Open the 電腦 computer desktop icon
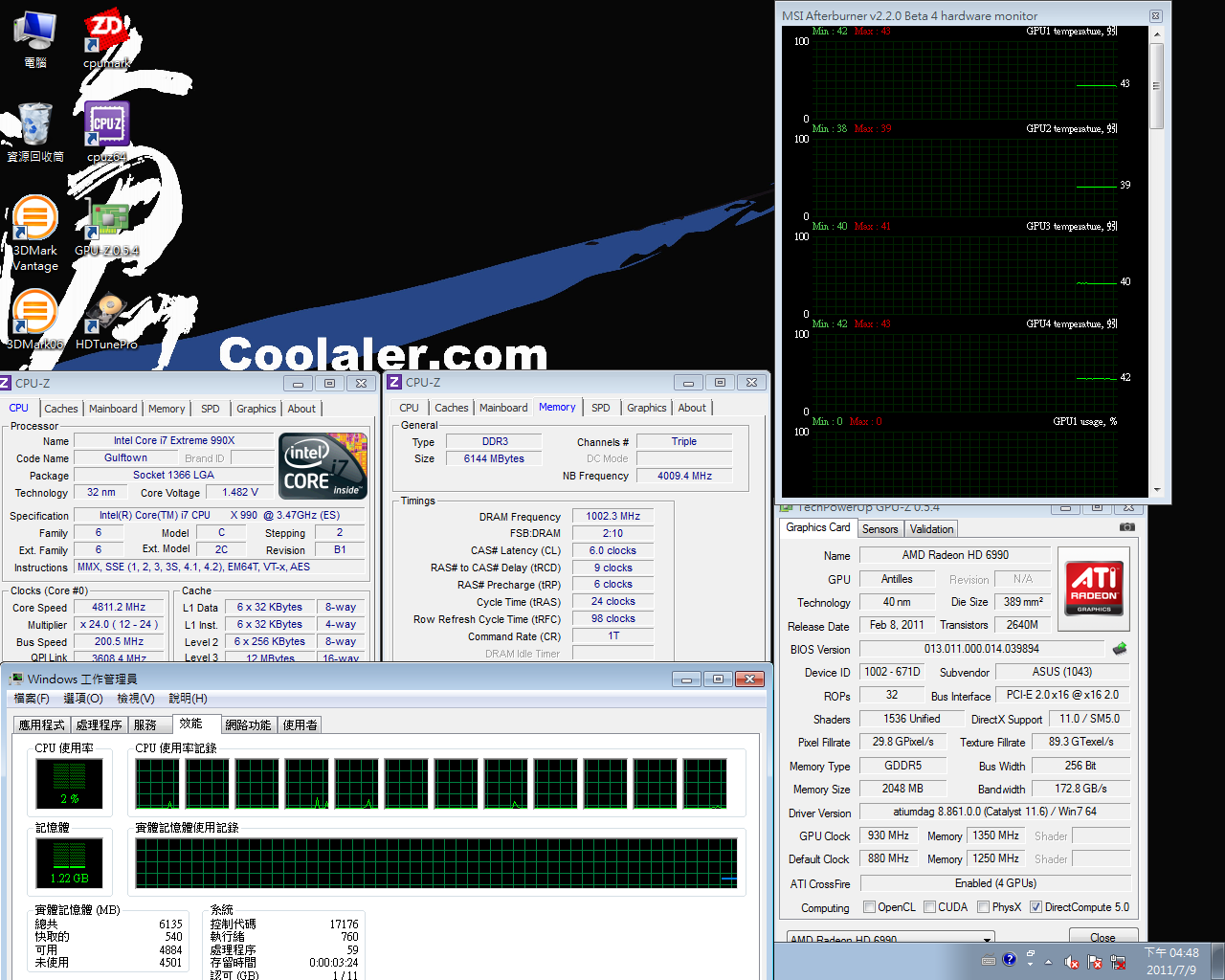The width and height of the screenshot is (1225, 980). 35,38
